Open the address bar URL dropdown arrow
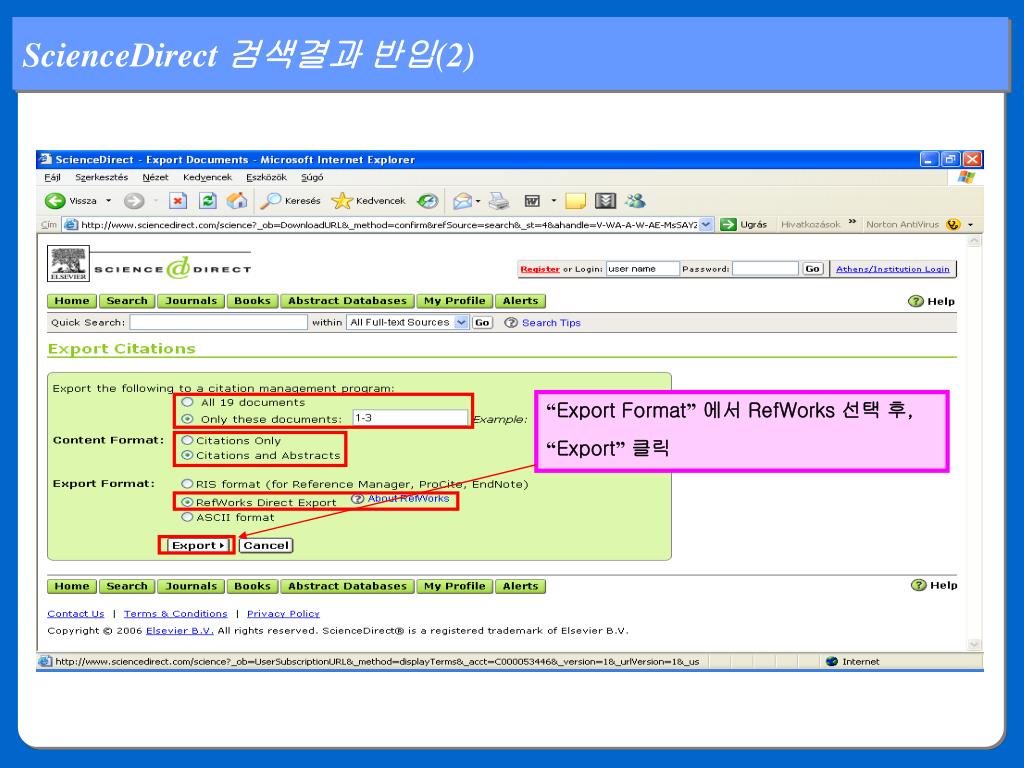 point(707,225)
